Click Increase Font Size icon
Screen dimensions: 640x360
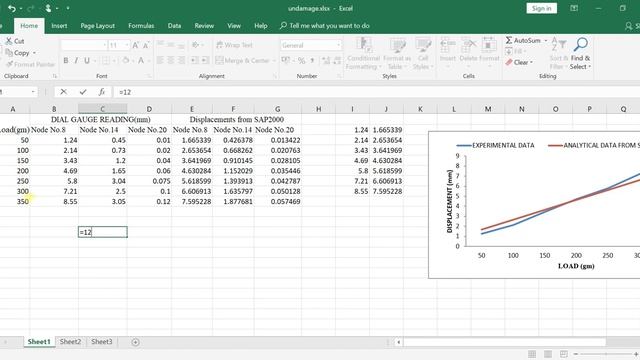(x=136, y=45)
